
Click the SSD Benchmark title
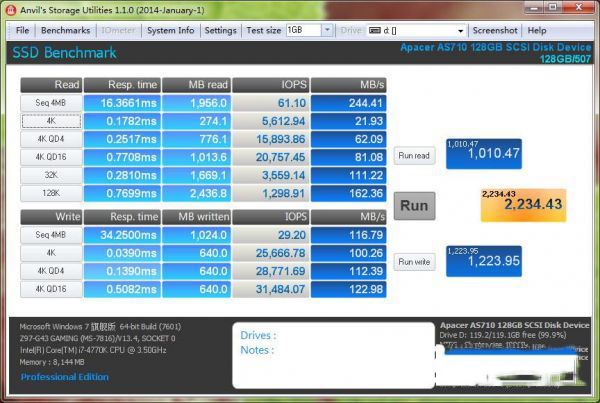(64, 53)
